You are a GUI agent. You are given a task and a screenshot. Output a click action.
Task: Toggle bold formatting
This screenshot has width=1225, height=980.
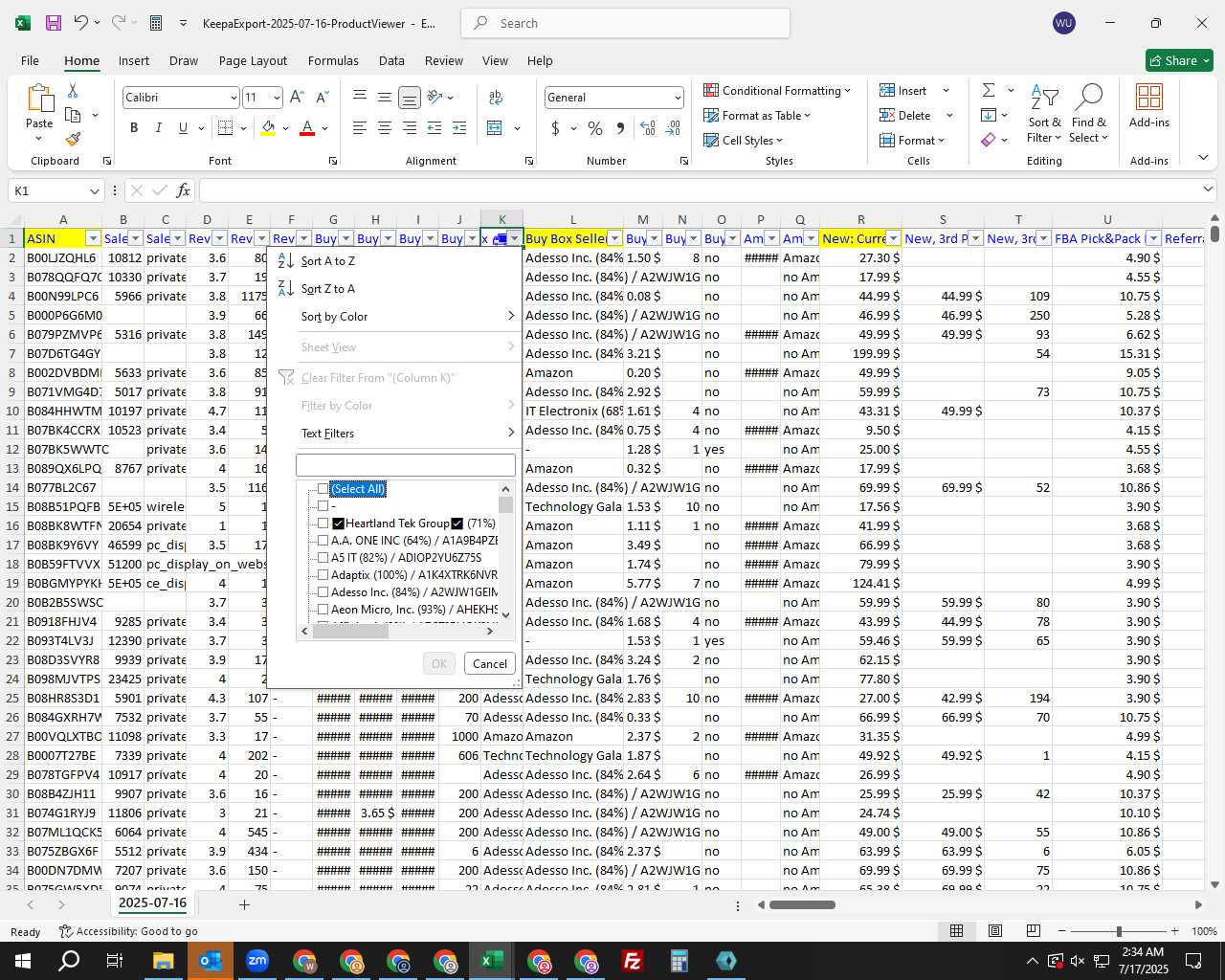point(134,127)
